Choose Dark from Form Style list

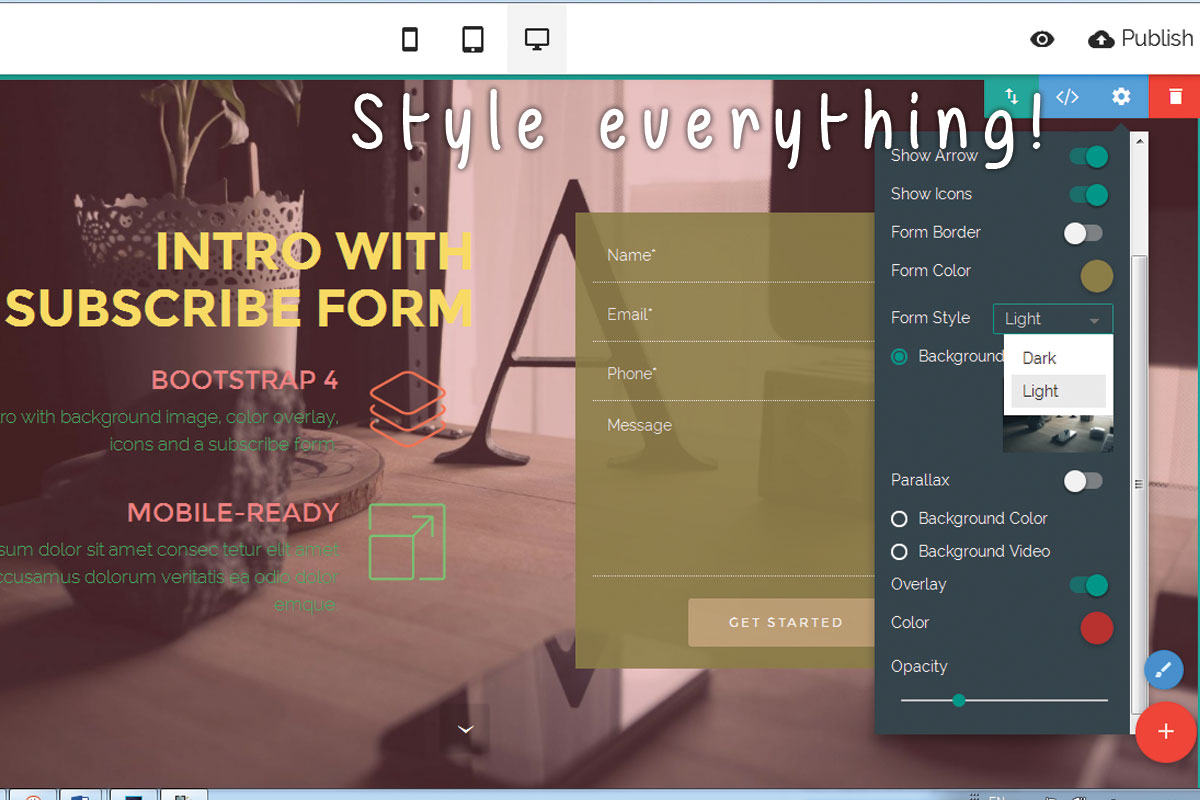coord(1040,358)
